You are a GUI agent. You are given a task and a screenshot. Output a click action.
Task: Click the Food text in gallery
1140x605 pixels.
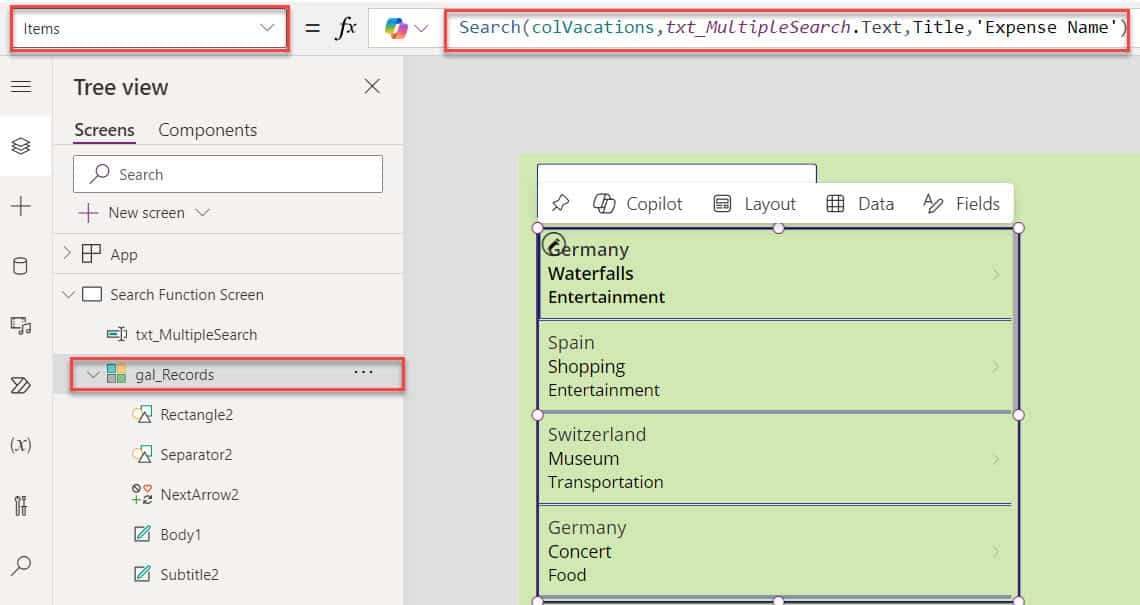(567, 575)
